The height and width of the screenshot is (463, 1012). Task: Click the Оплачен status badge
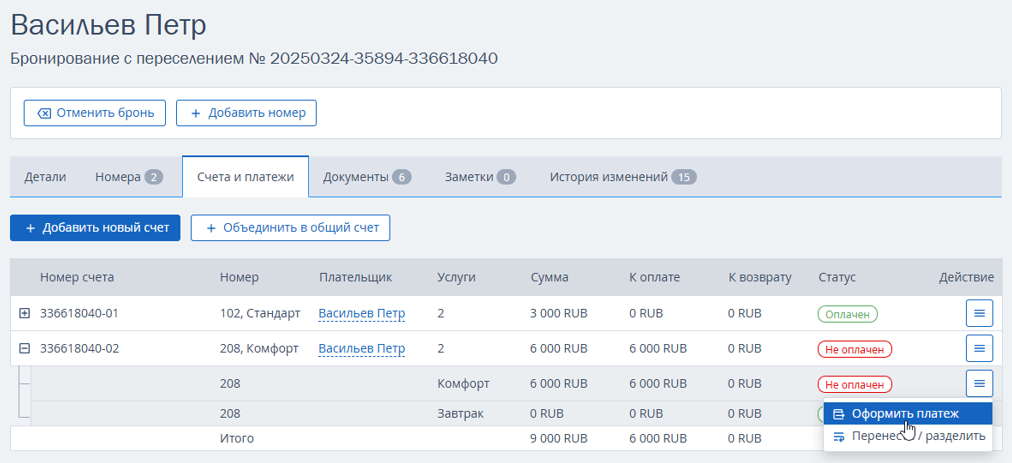(847, 314)
